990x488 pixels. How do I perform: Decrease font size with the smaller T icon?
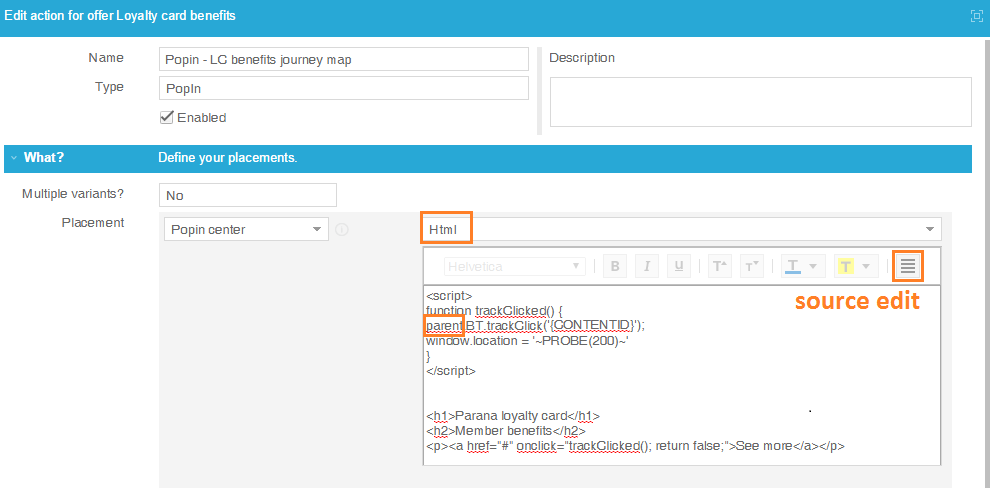(750, 266)
